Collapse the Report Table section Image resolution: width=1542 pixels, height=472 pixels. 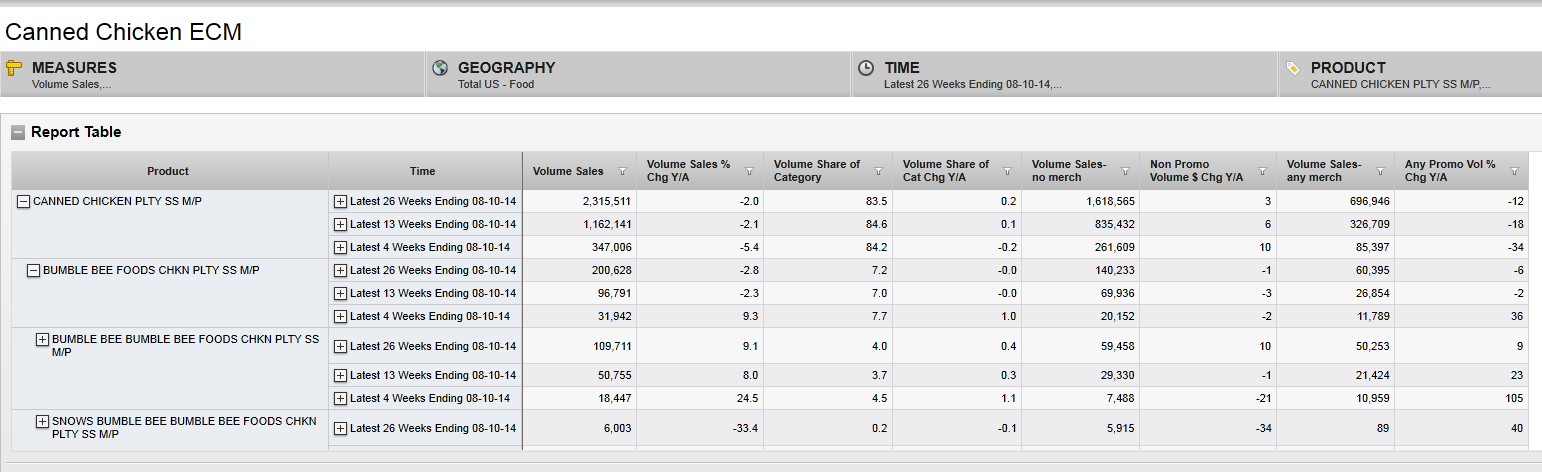[18, 132]
